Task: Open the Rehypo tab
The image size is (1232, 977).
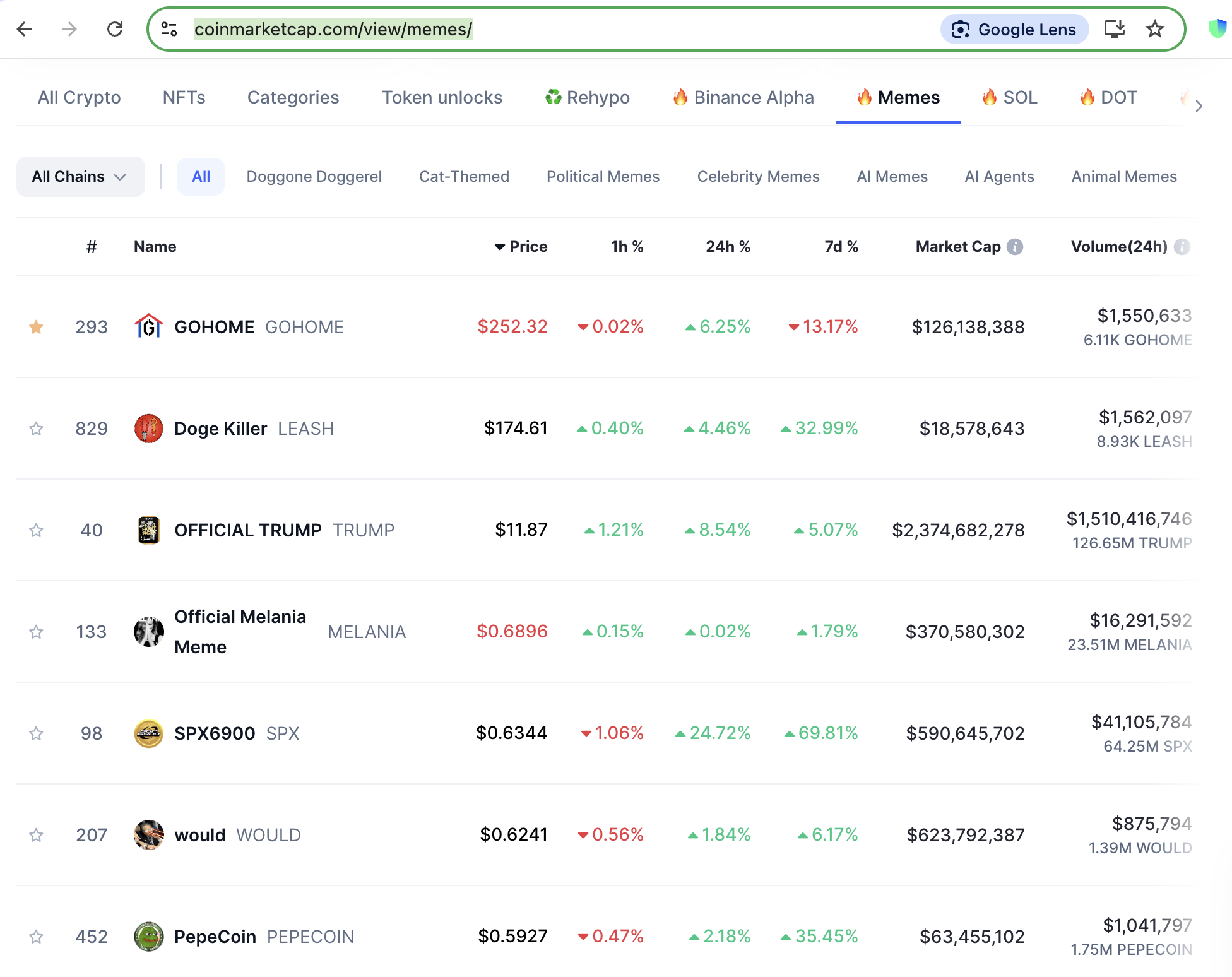Action: point(587,97)
